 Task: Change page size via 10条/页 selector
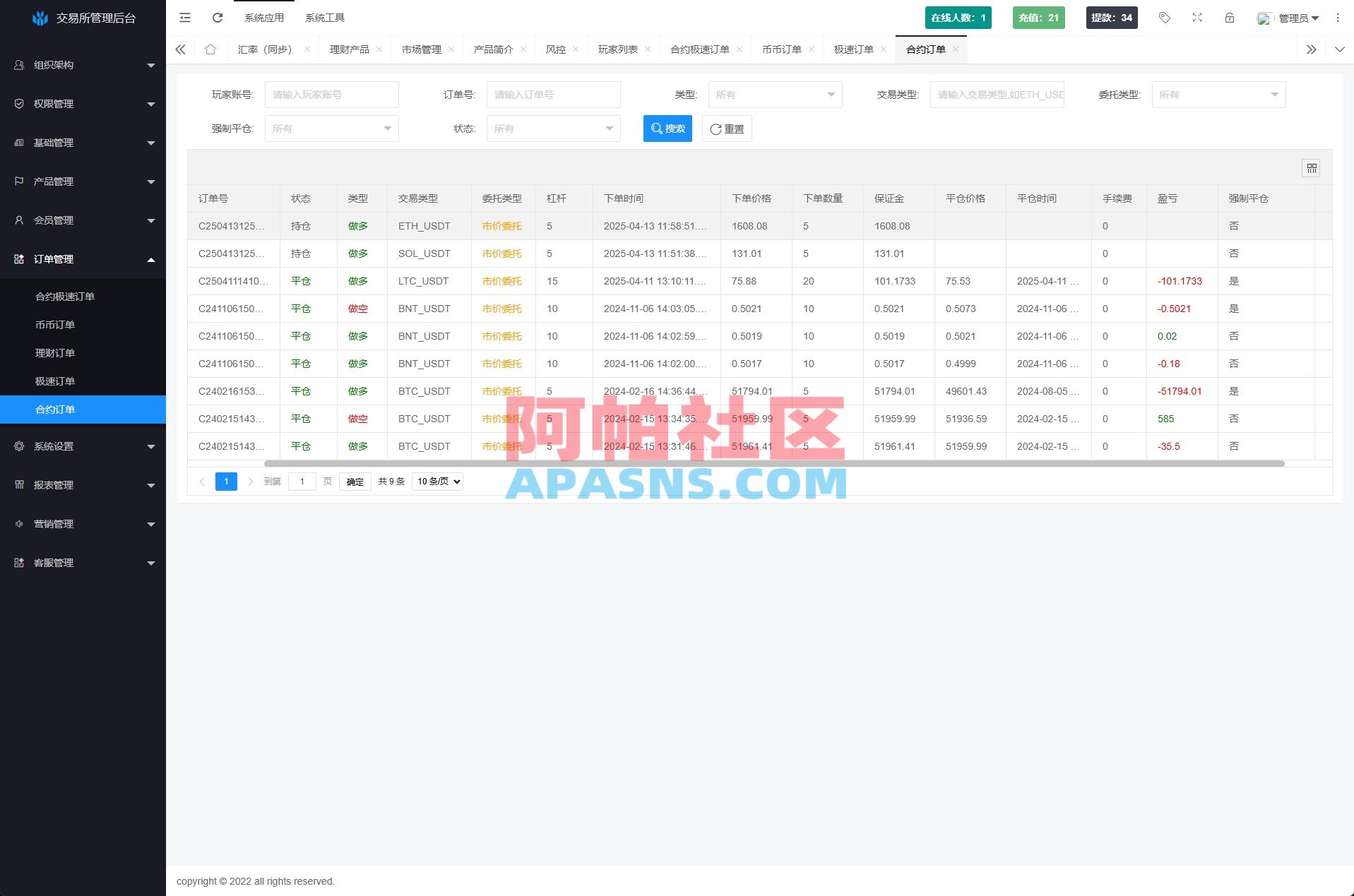(x=437, y=481)
